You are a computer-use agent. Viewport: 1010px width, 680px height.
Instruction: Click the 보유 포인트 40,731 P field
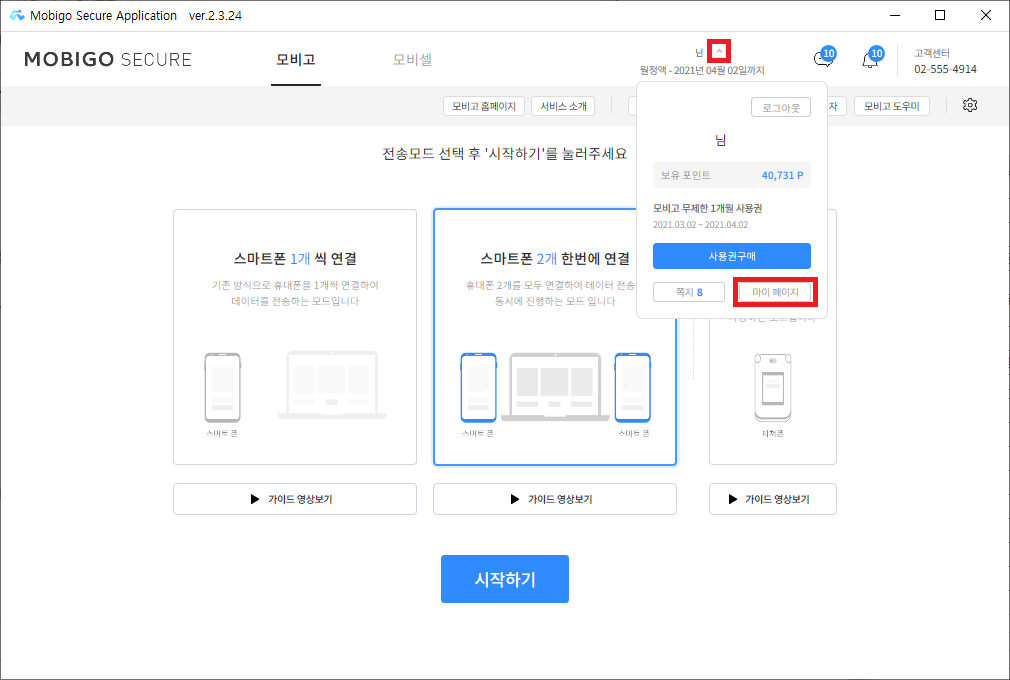tap(732, 175)
